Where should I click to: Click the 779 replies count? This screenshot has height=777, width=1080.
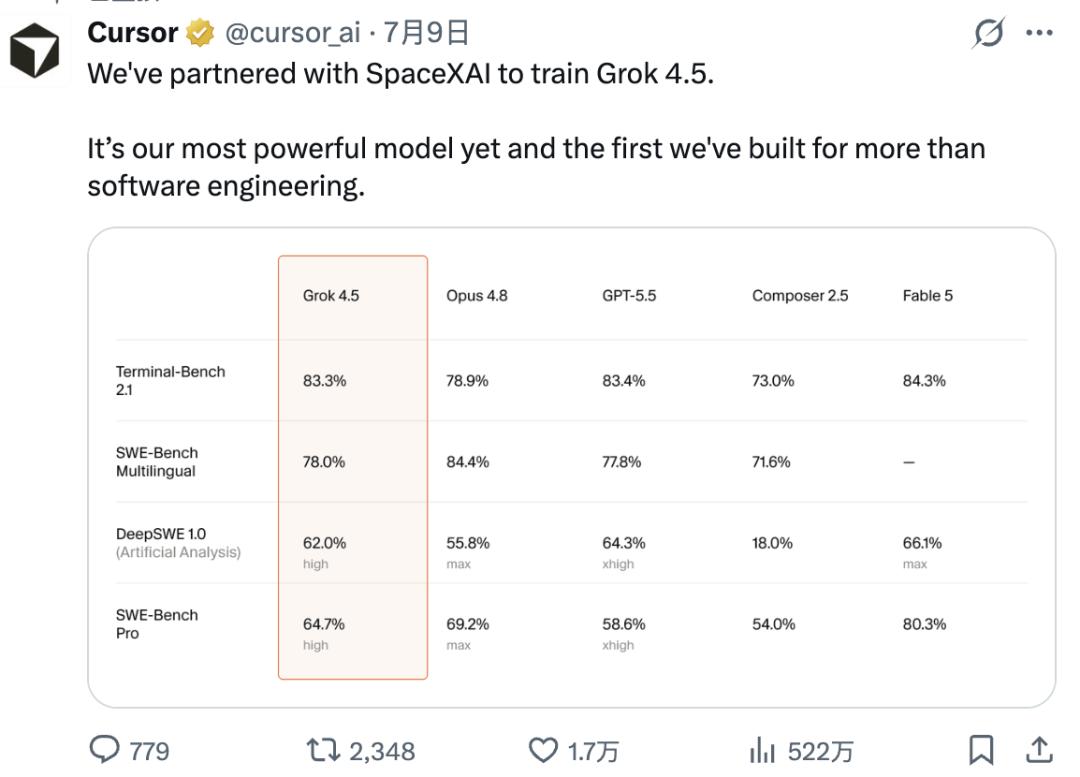(149, 751)
